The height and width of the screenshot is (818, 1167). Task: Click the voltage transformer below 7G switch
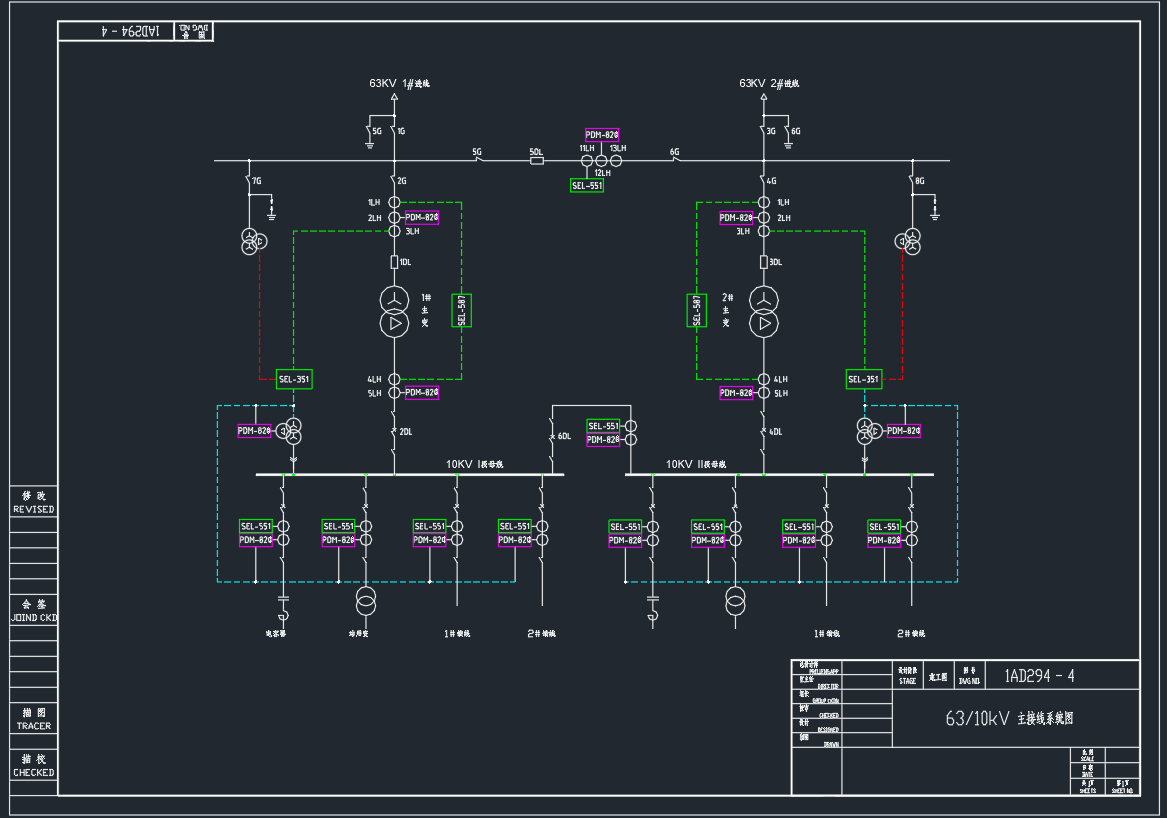(x=254, y=242)
